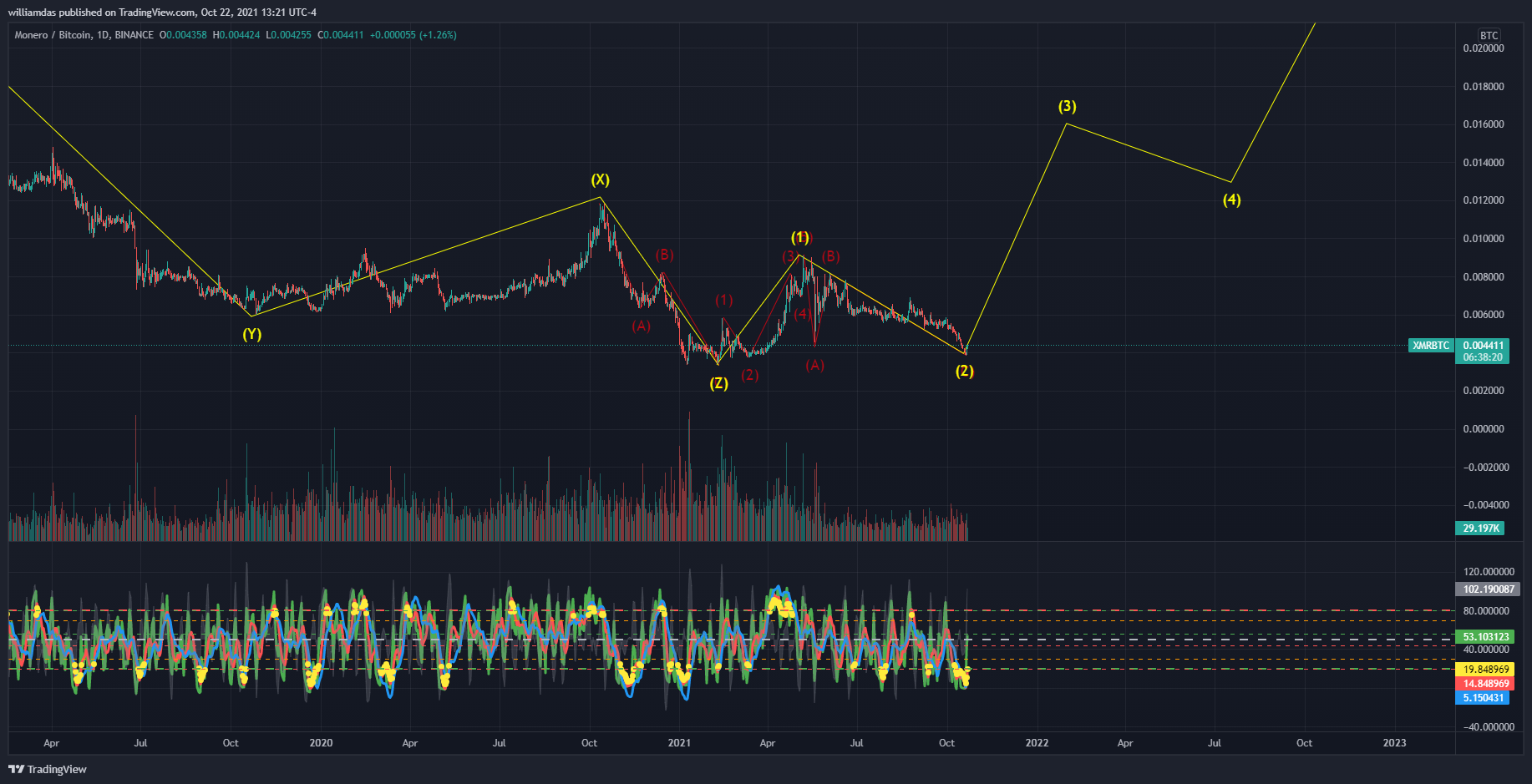Click the open price value O0.004358

point(183,35)
